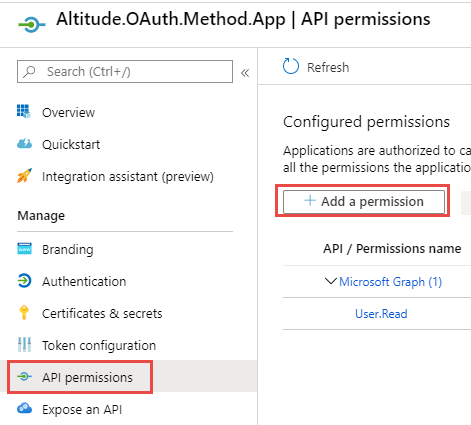Click the Authentication arrow icon
The height and width of the screenshot is (425, 471).
click(x=24, y=281)
